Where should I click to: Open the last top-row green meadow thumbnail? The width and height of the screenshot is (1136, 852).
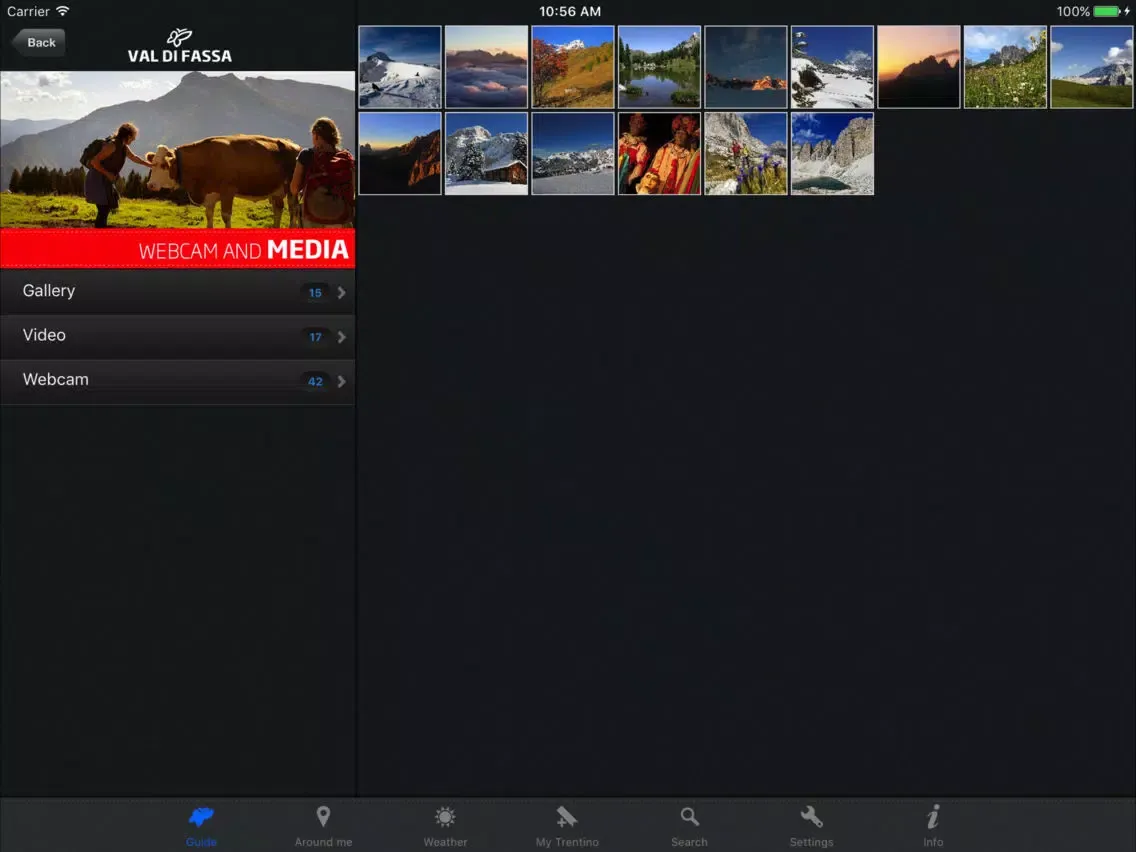1091,67
